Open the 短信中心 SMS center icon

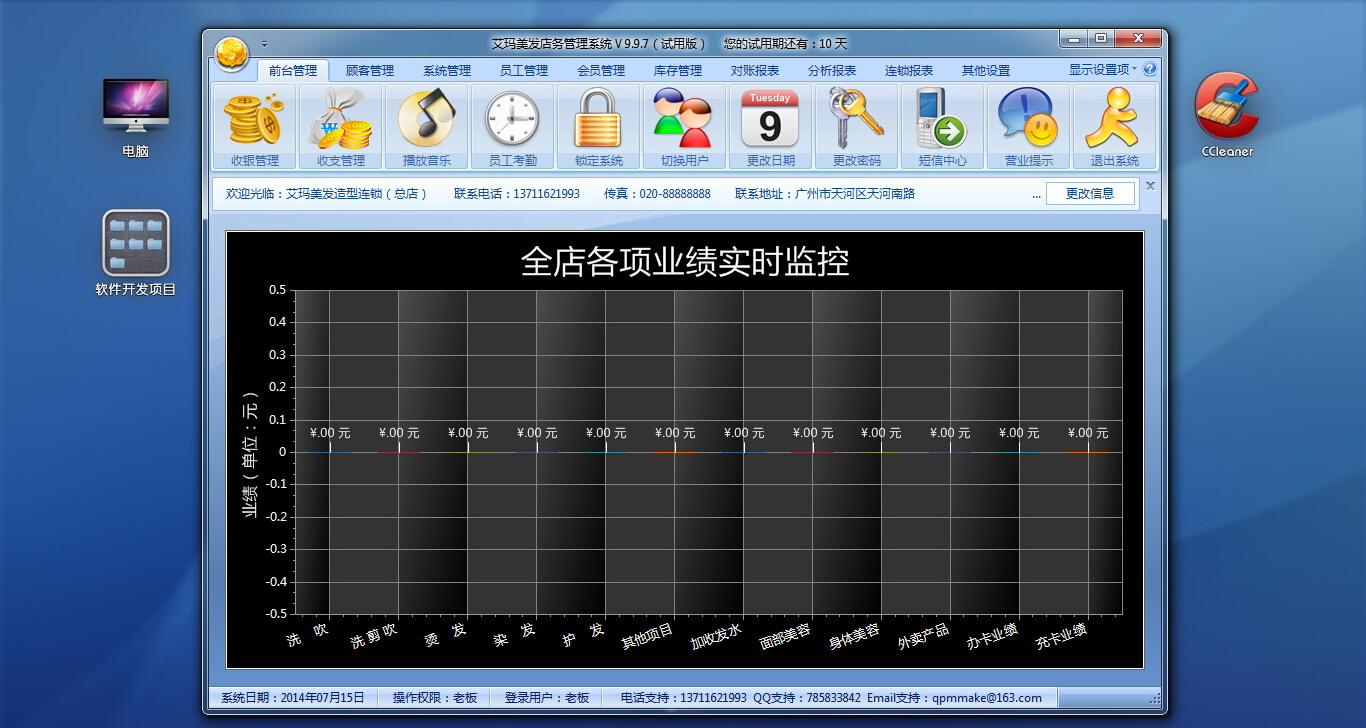coord(941,124)
